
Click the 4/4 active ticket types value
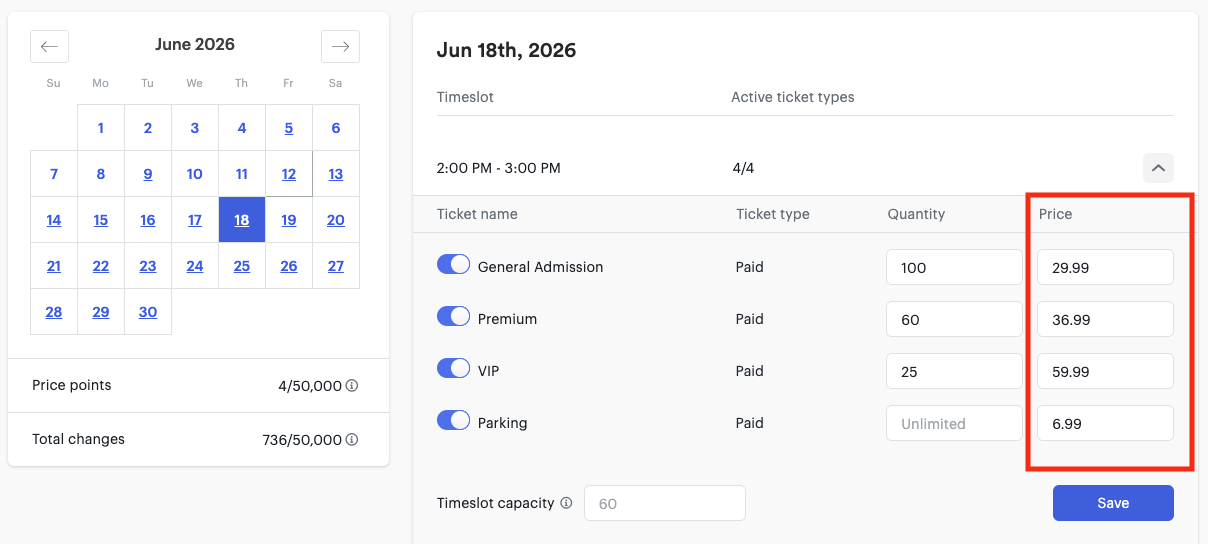pyautogui.click(x=743, y=168)
